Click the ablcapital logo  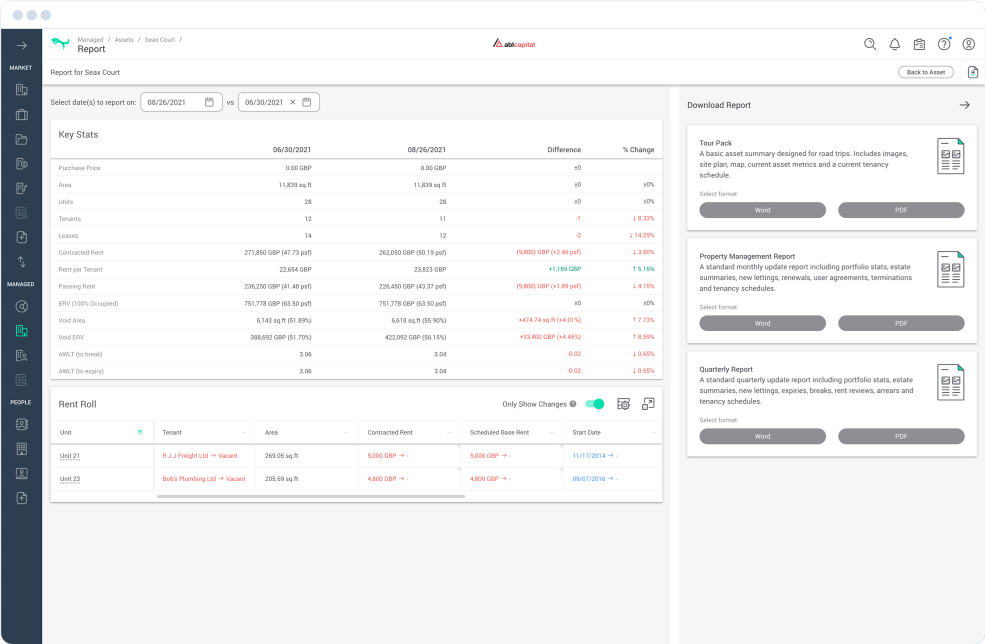pyautogui.click(x=513, y=43)
